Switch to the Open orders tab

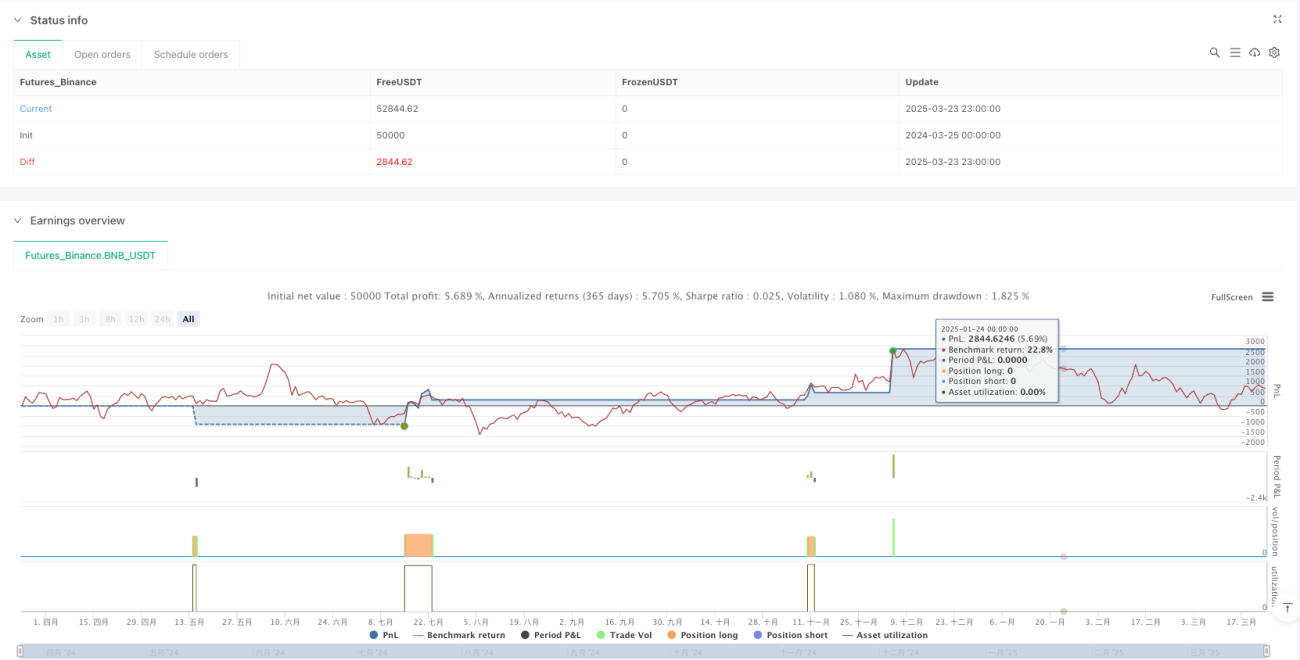click(102, 54)
